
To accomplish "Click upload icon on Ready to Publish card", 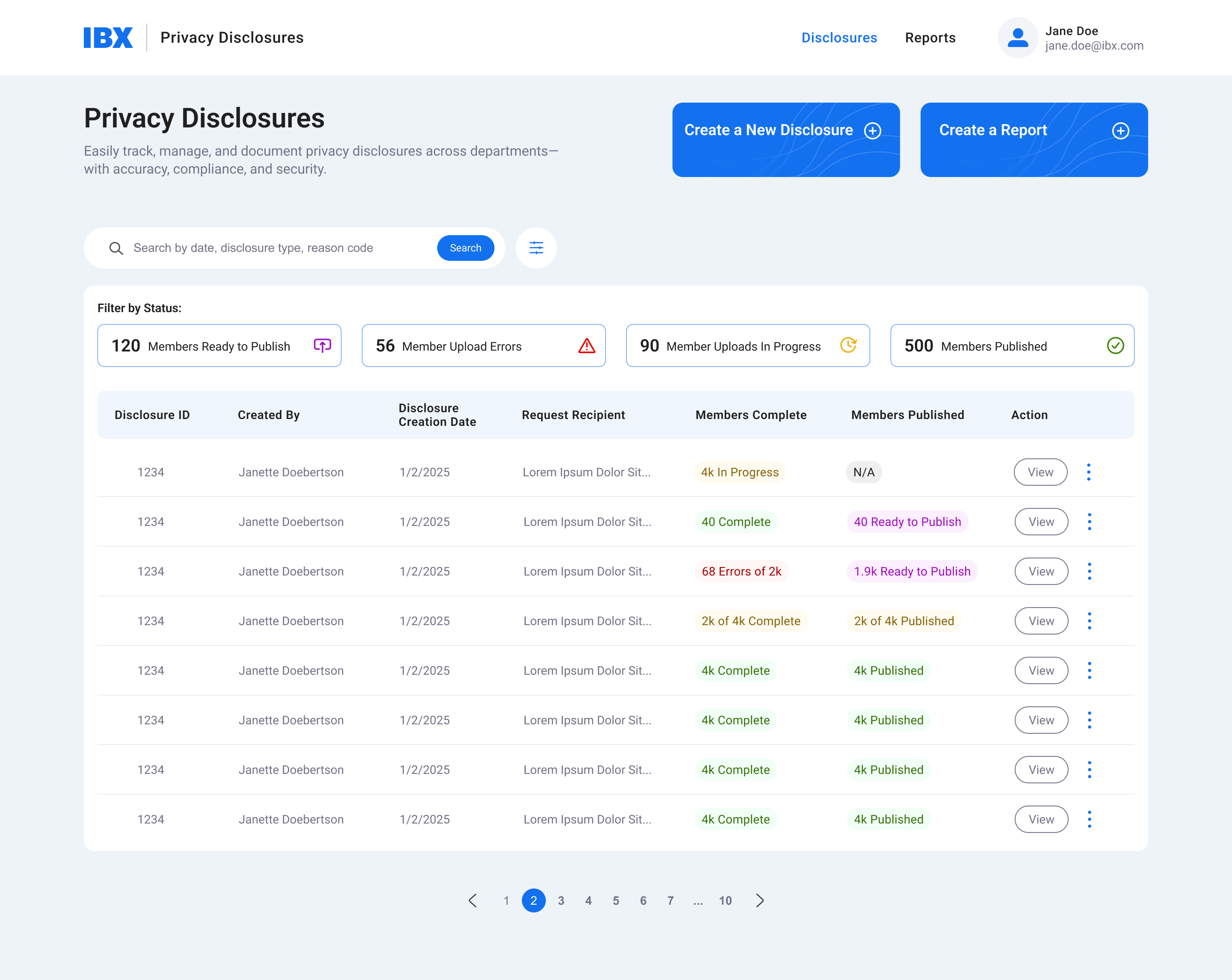I will point(322,345).
